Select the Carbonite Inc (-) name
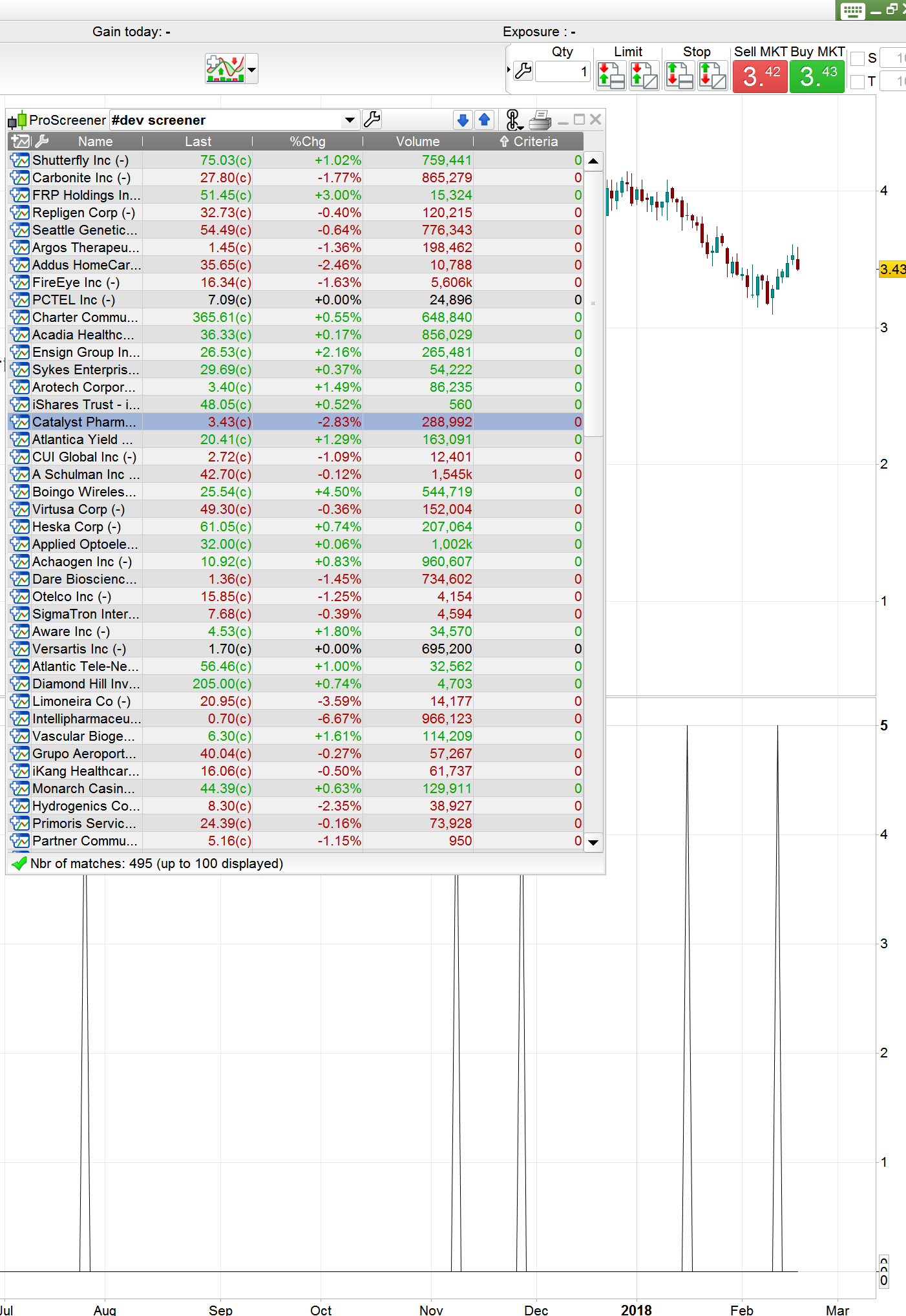This screenshot has width=906, height=1316. (81, 178)
